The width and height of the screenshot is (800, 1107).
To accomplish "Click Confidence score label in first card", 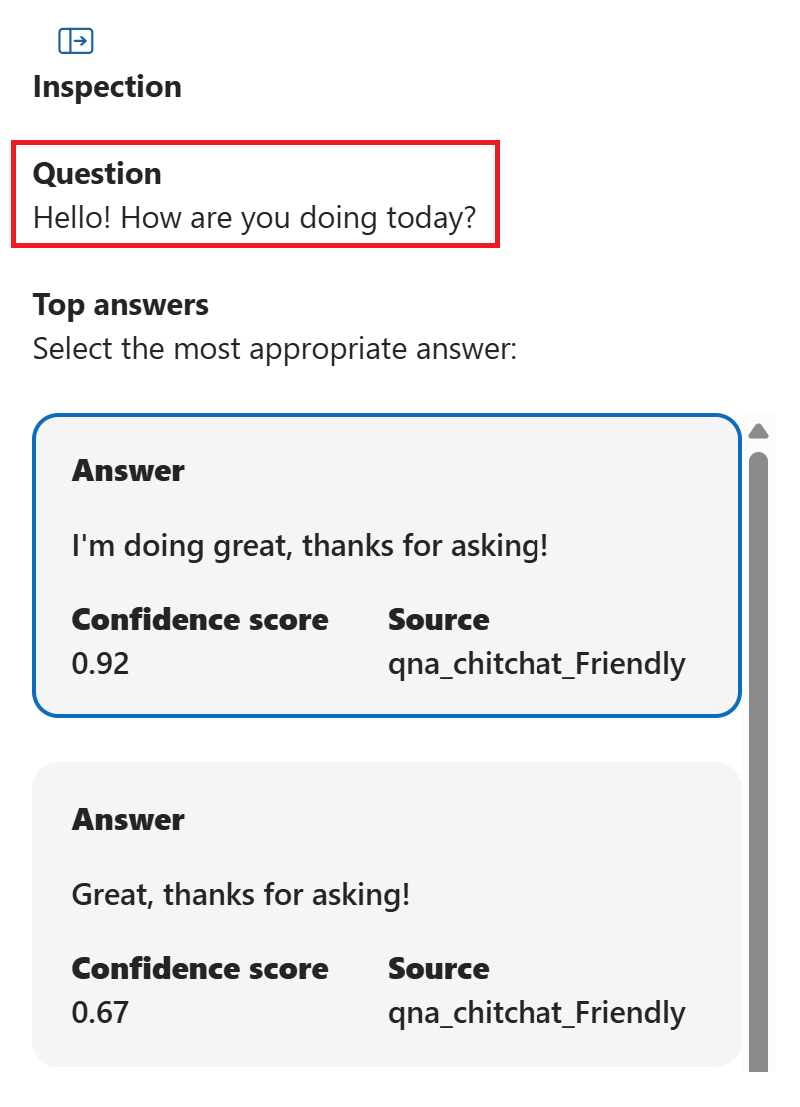I will click(200, 620).
